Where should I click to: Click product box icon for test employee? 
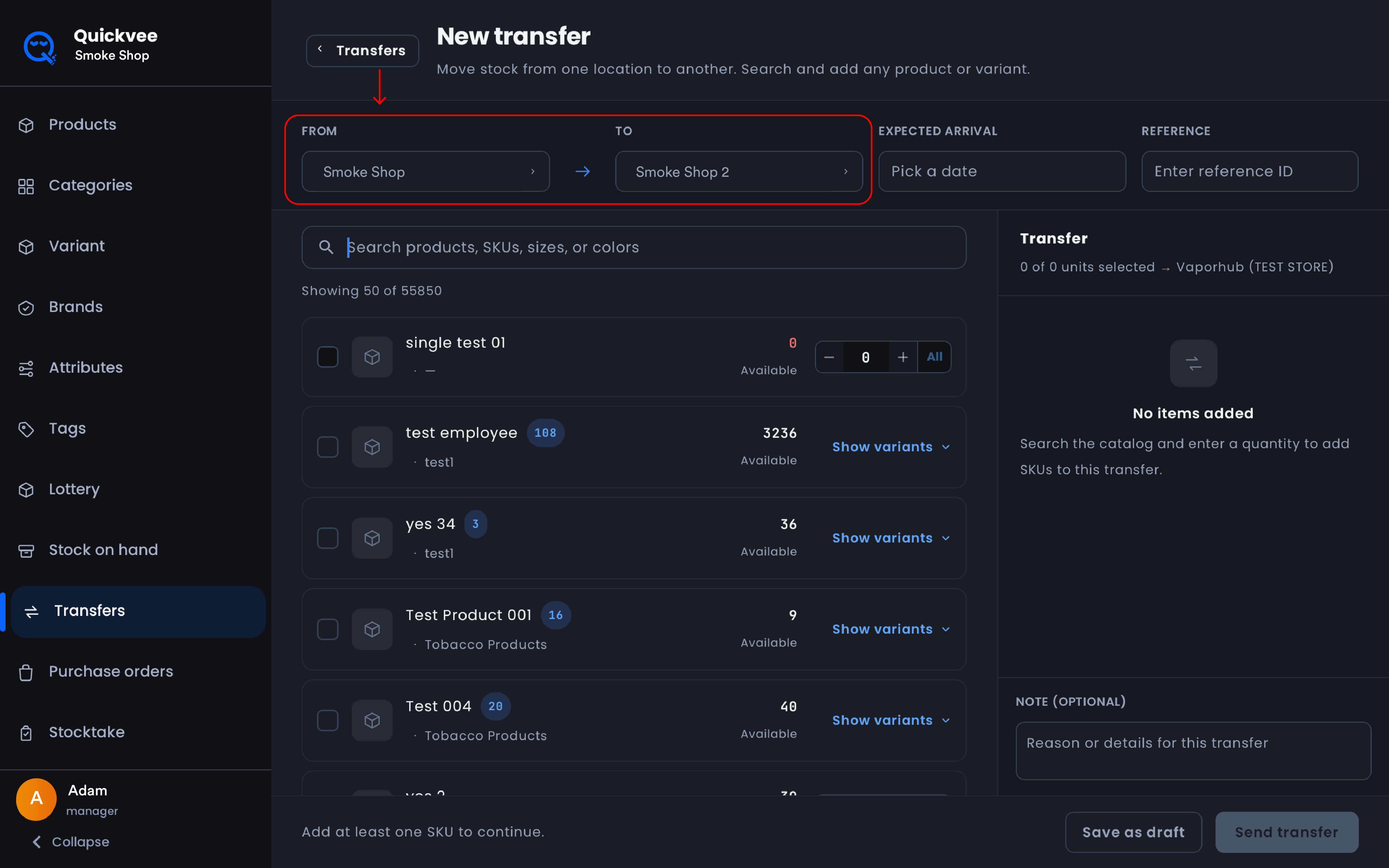(x=372, y=447)
